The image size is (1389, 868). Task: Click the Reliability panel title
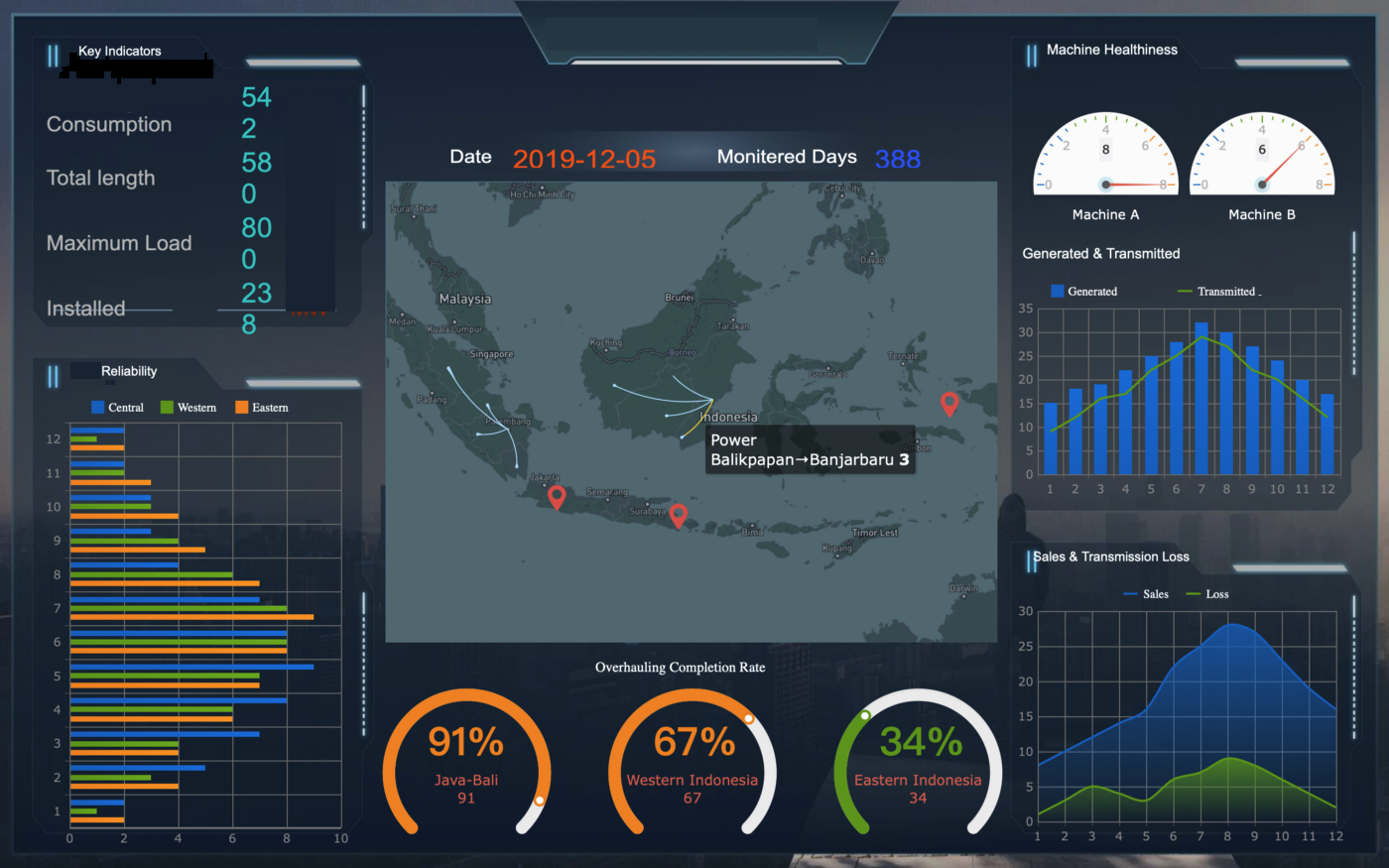point(129,371)
